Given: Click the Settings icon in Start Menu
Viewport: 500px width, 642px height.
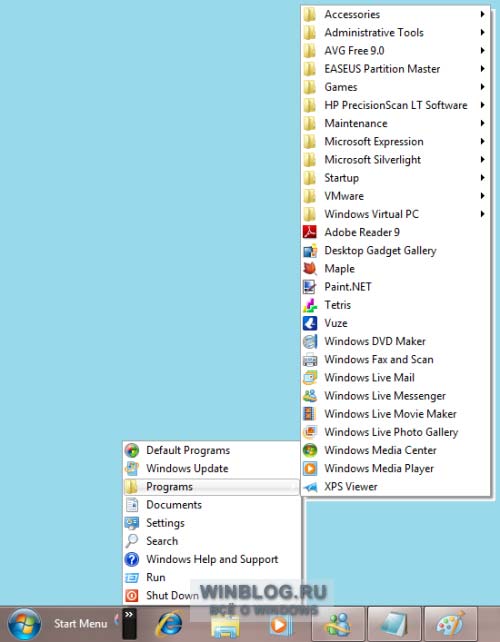Looking at the screenshot, I should point(132,523).
